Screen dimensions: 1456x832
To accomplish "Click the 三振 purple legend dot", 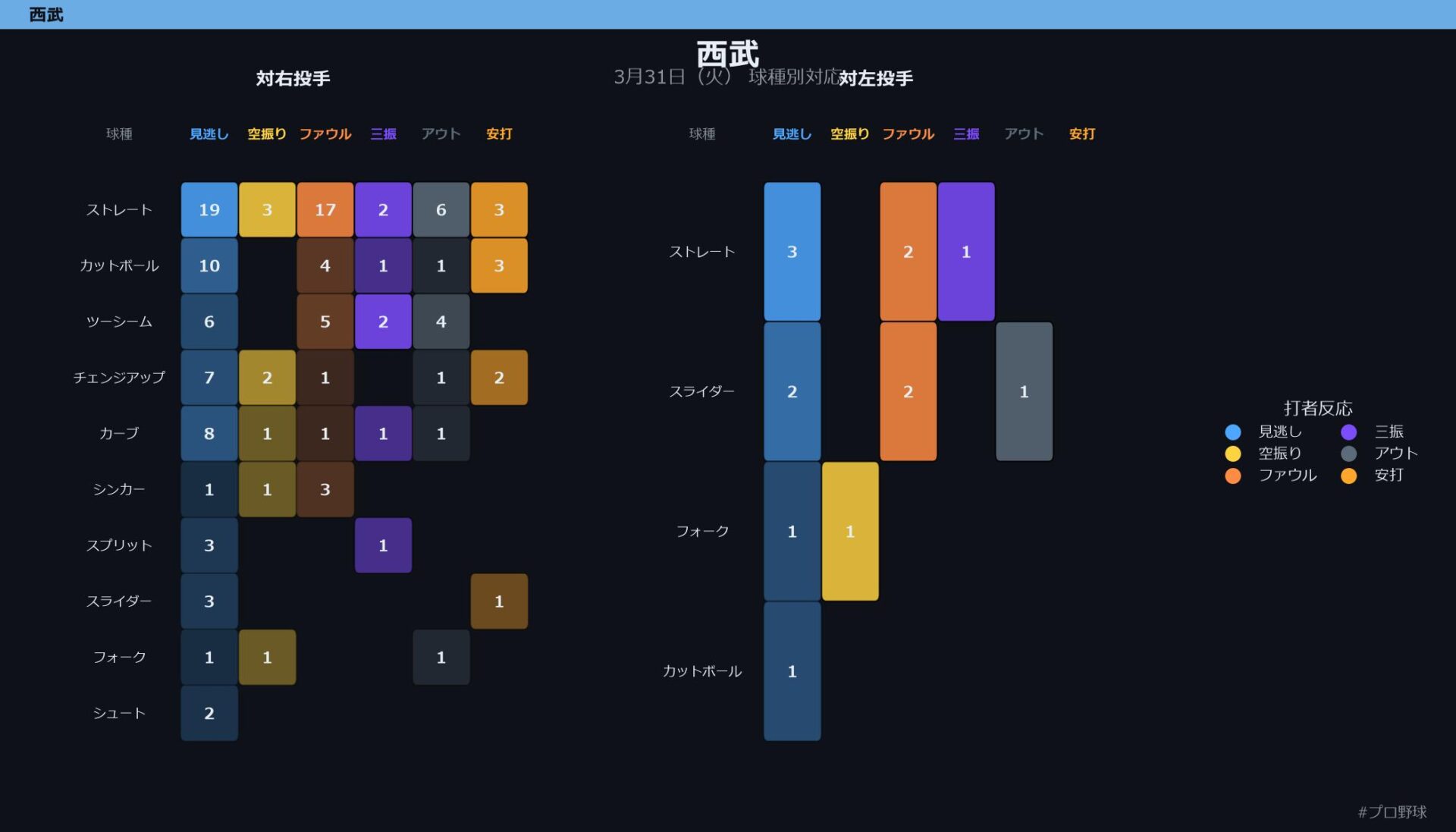I will pos(1348,432).
